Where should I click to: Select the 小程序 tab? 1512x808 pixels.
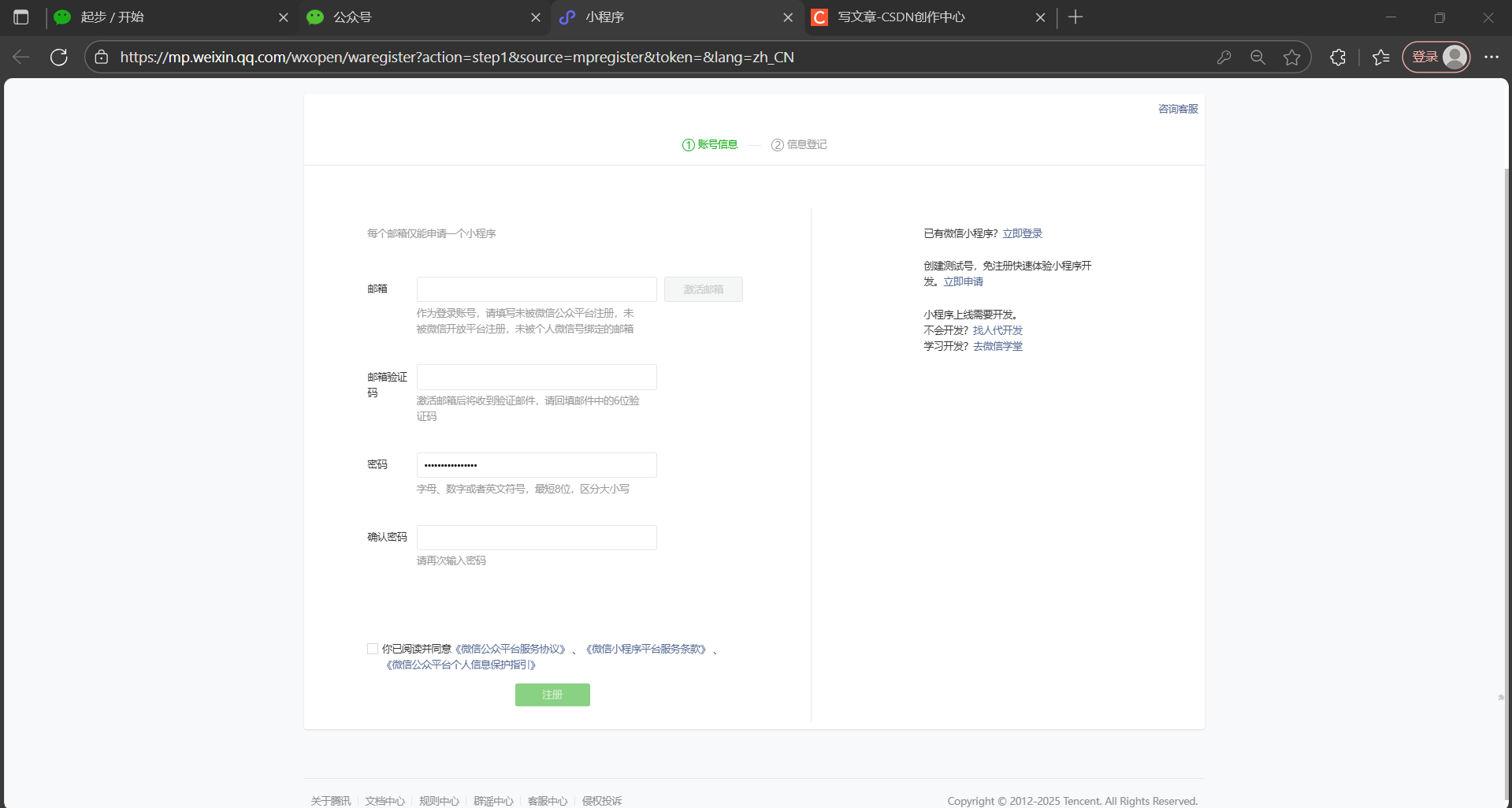click(x=676, y=17)
